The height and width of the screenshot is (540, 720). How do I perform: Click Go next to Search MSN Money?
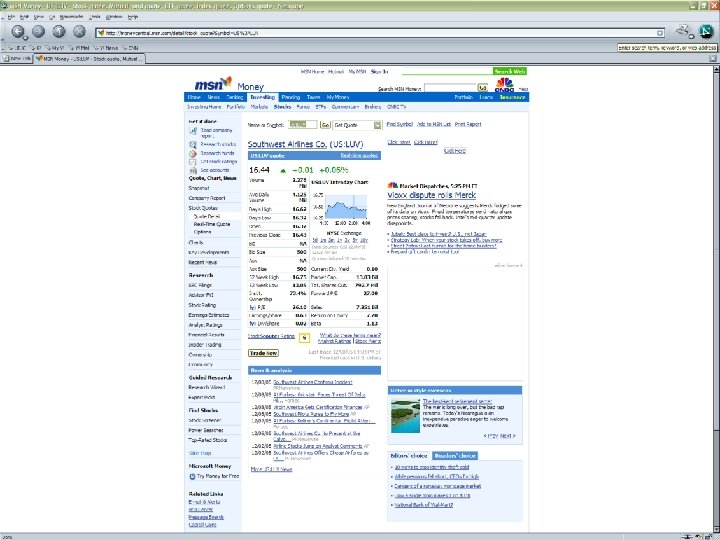click(482, 88)
